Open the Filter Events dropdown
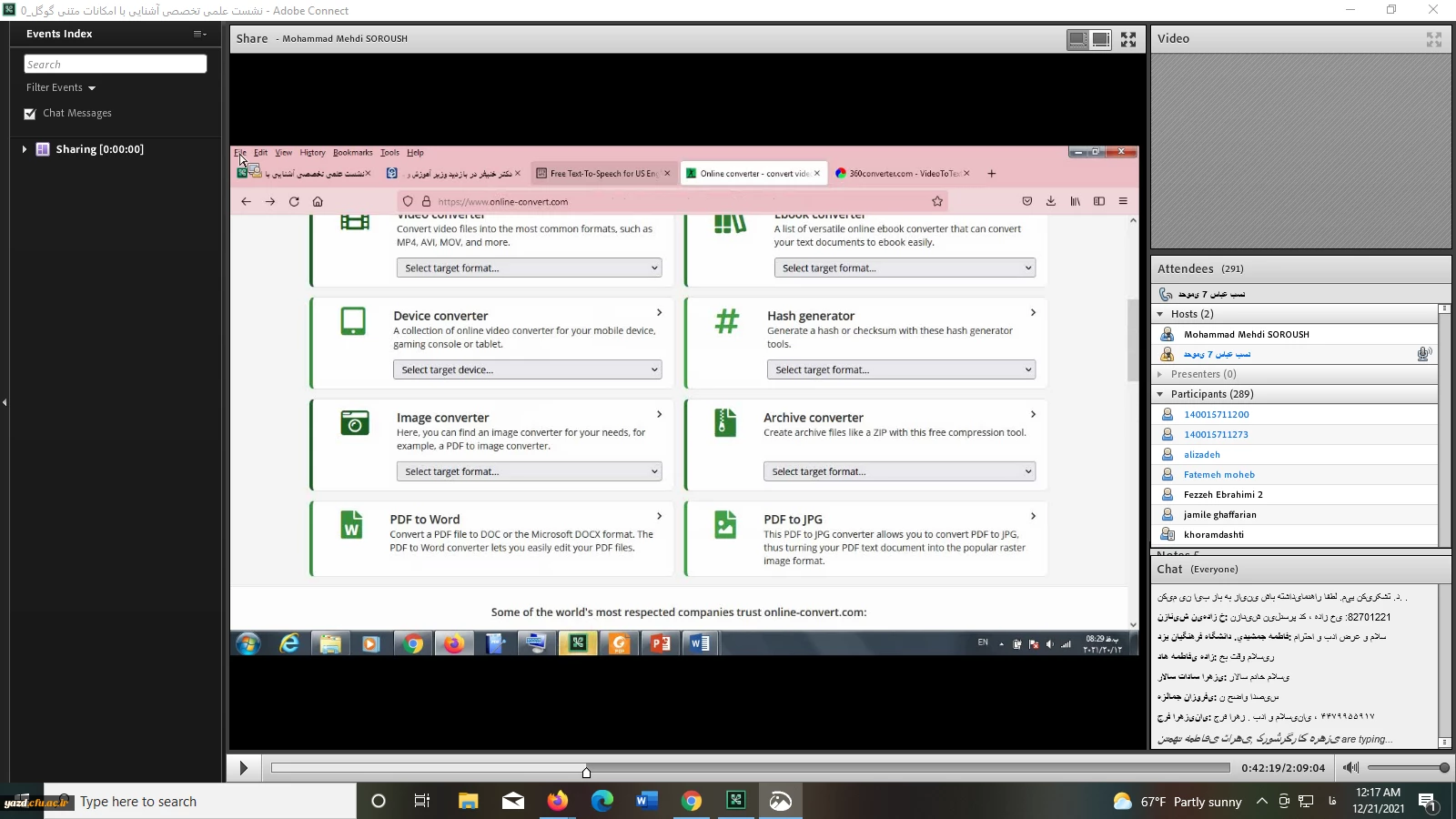Viewport: 1456px width, 819px height. coord(61,88)
